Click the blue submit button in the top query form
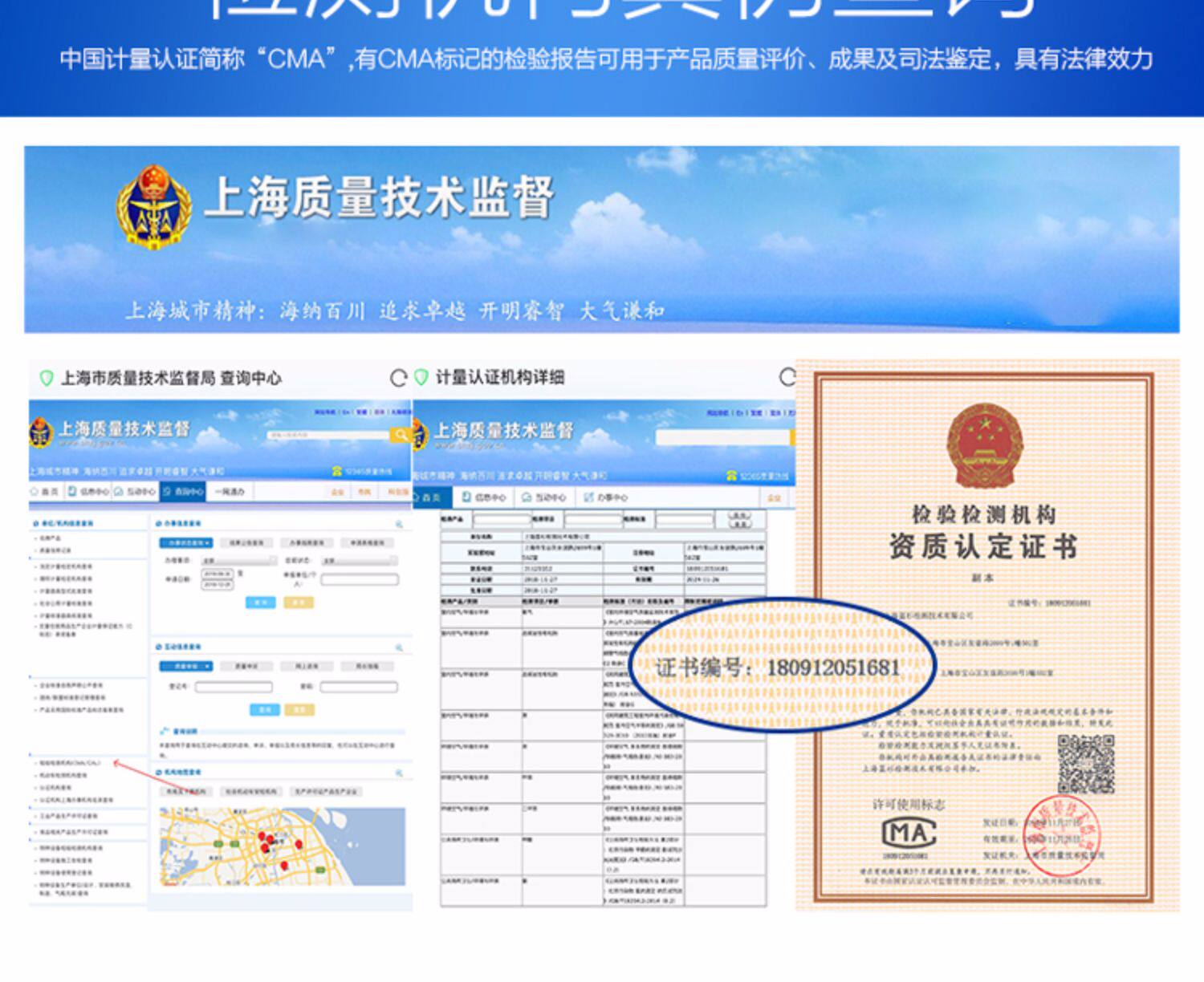The width and height of the screenshot is (1204, 982). pyautogui.click(x=260, y=603)
